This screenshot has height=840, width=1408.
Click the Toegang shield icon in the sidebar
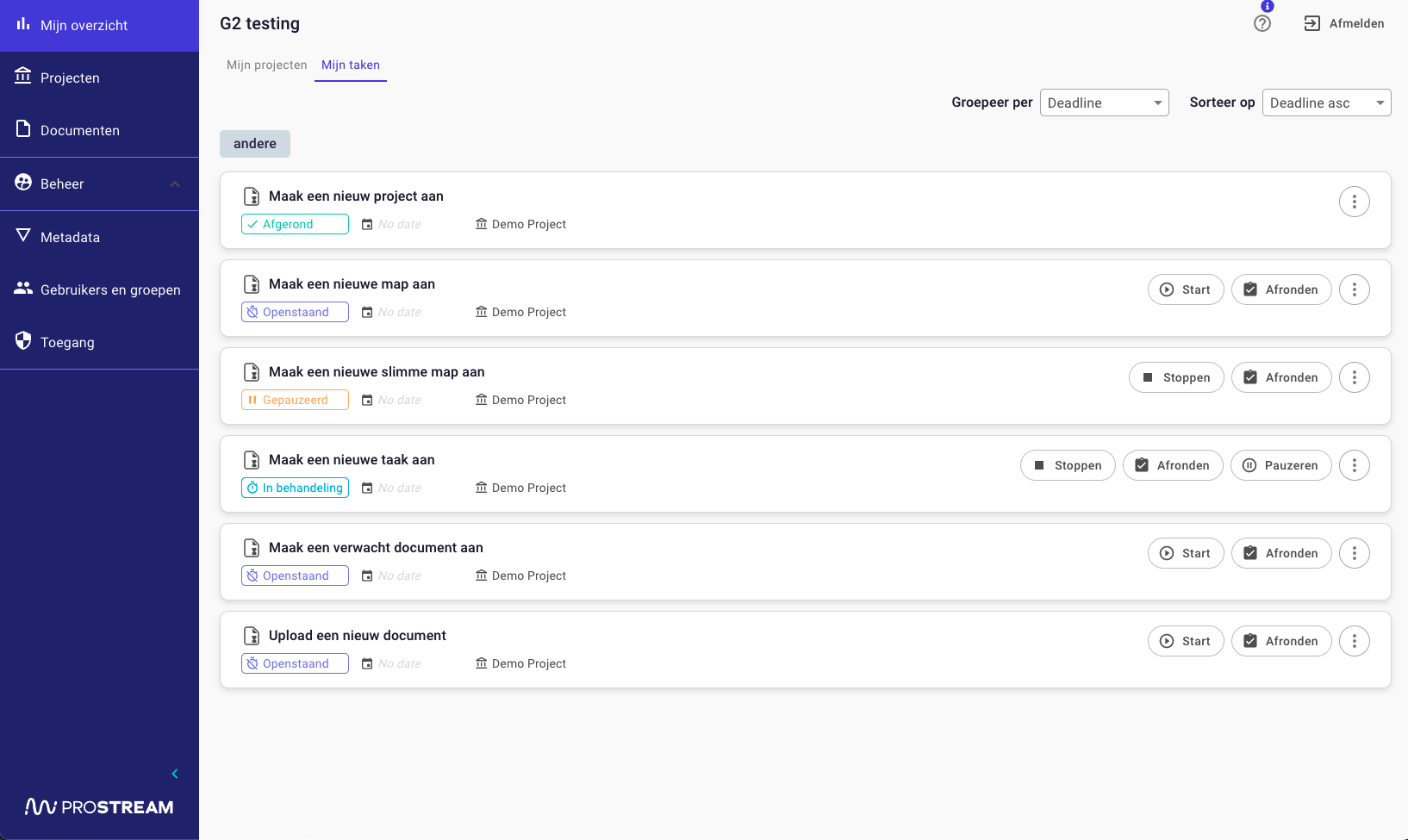click(23, 341)
